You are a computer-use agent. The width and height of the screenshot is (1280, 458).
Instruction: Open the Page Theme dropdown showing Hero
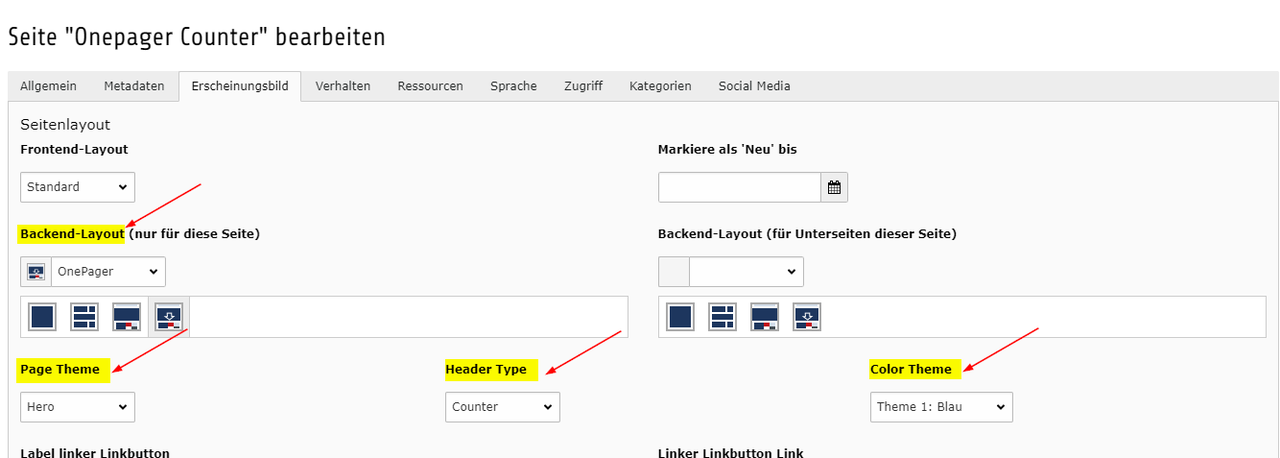point(77,407)
